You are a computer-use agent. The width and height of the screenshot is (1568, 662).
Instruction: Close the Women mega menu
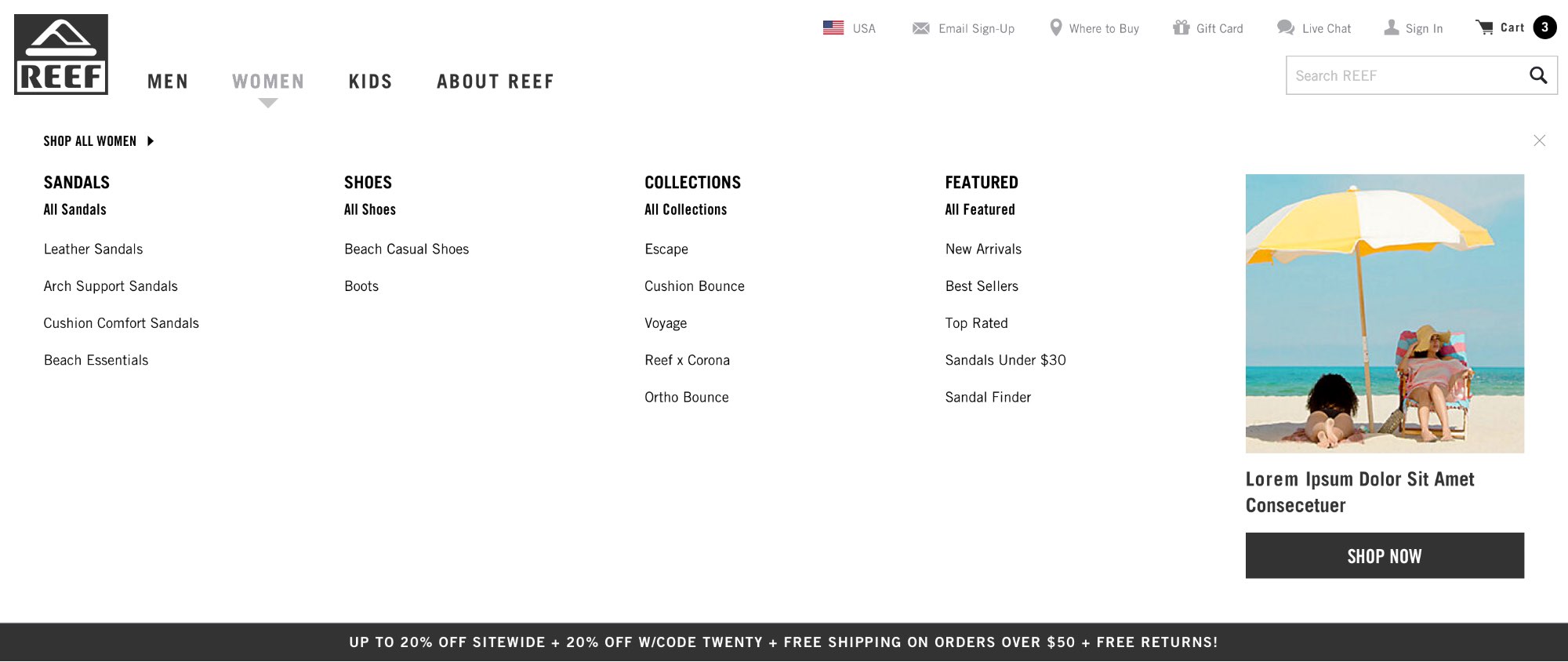(x=1540, y=140)
